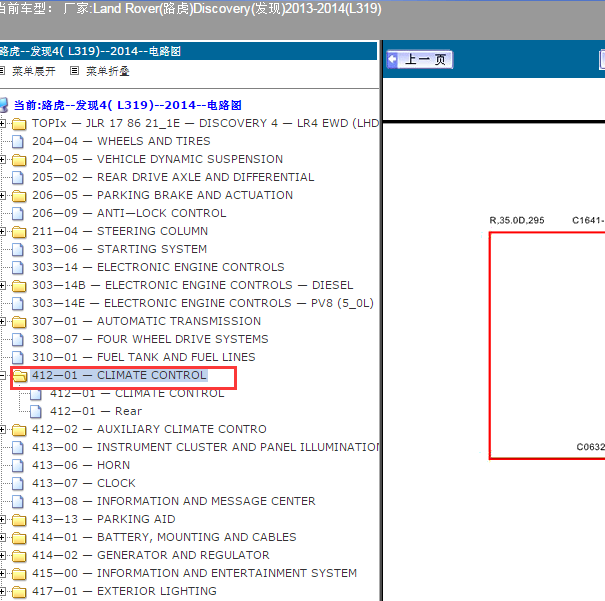Click page icon for 413-08 INFORMATION AND MESSAGE CENTER
The height and width of the screenshot is (601, 605).
(17, 501)
